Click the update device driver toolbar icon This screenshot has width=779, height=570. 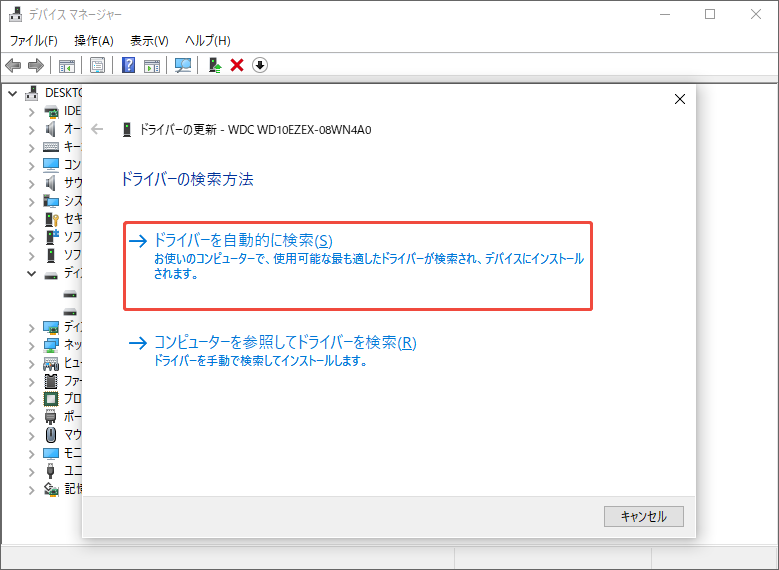coord(215,65)
